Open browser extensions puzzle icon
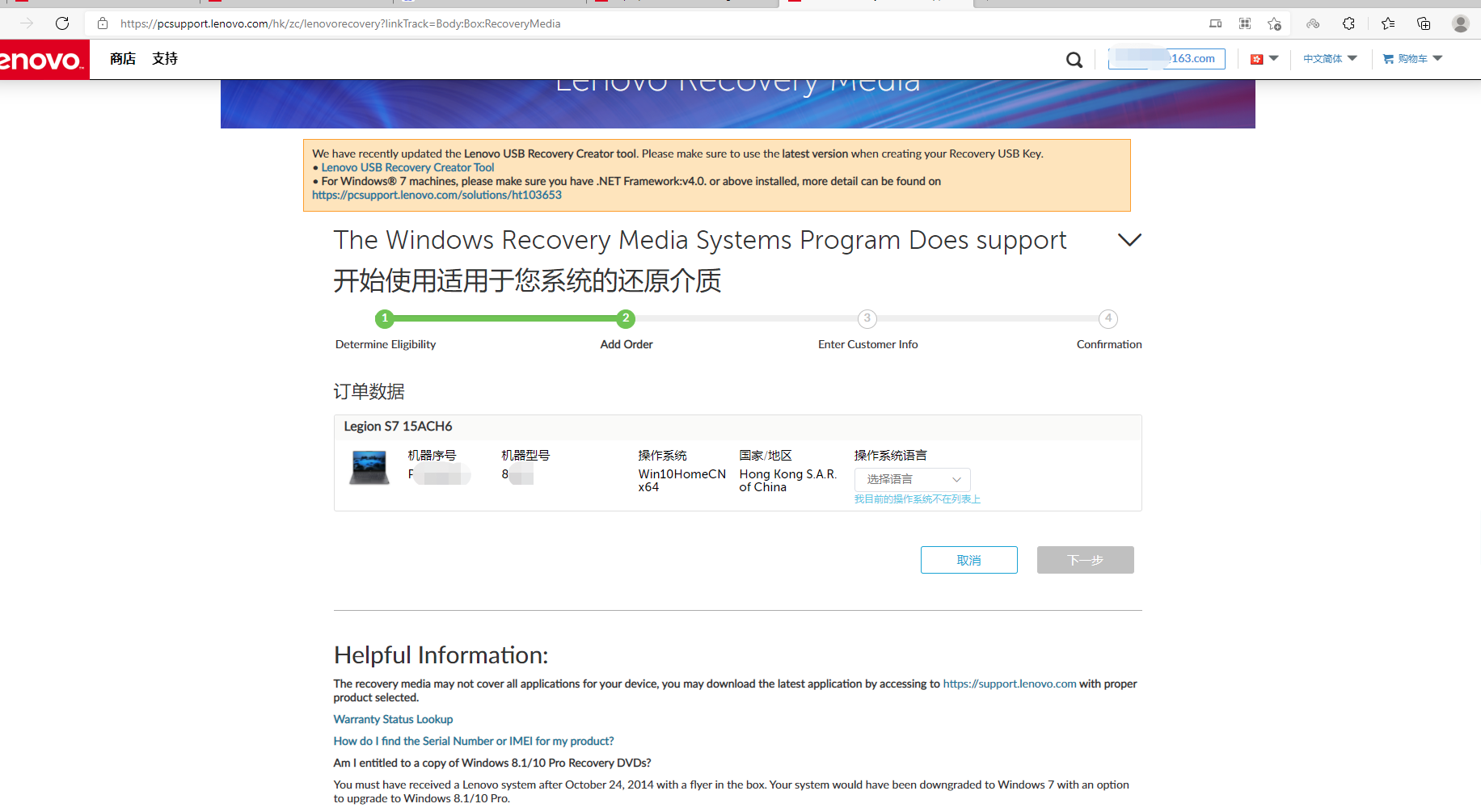Screen dimensions: 1481x812 coord(1348,23)
